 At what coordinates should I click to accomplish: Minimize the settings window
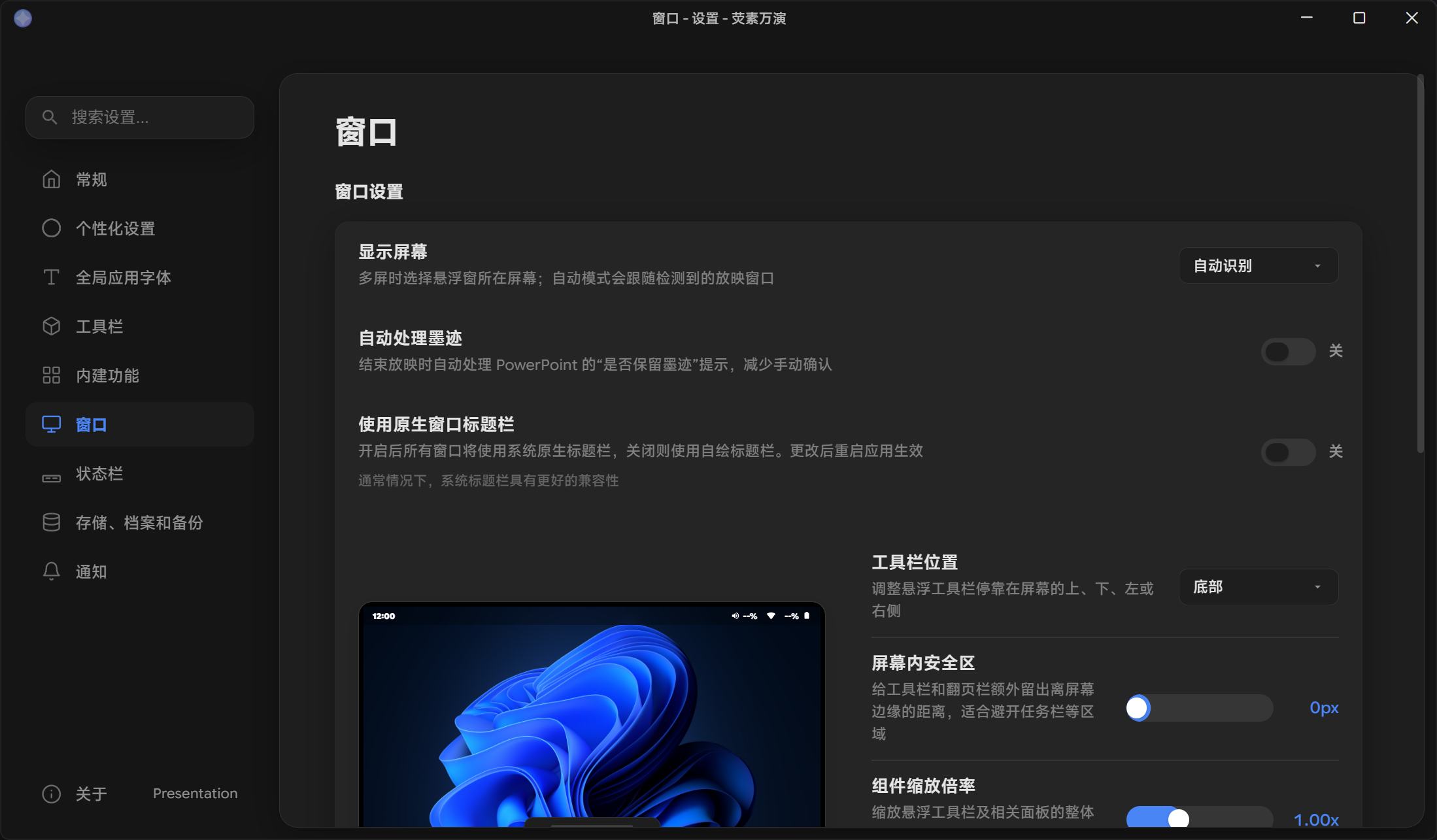click(1307, 18)
